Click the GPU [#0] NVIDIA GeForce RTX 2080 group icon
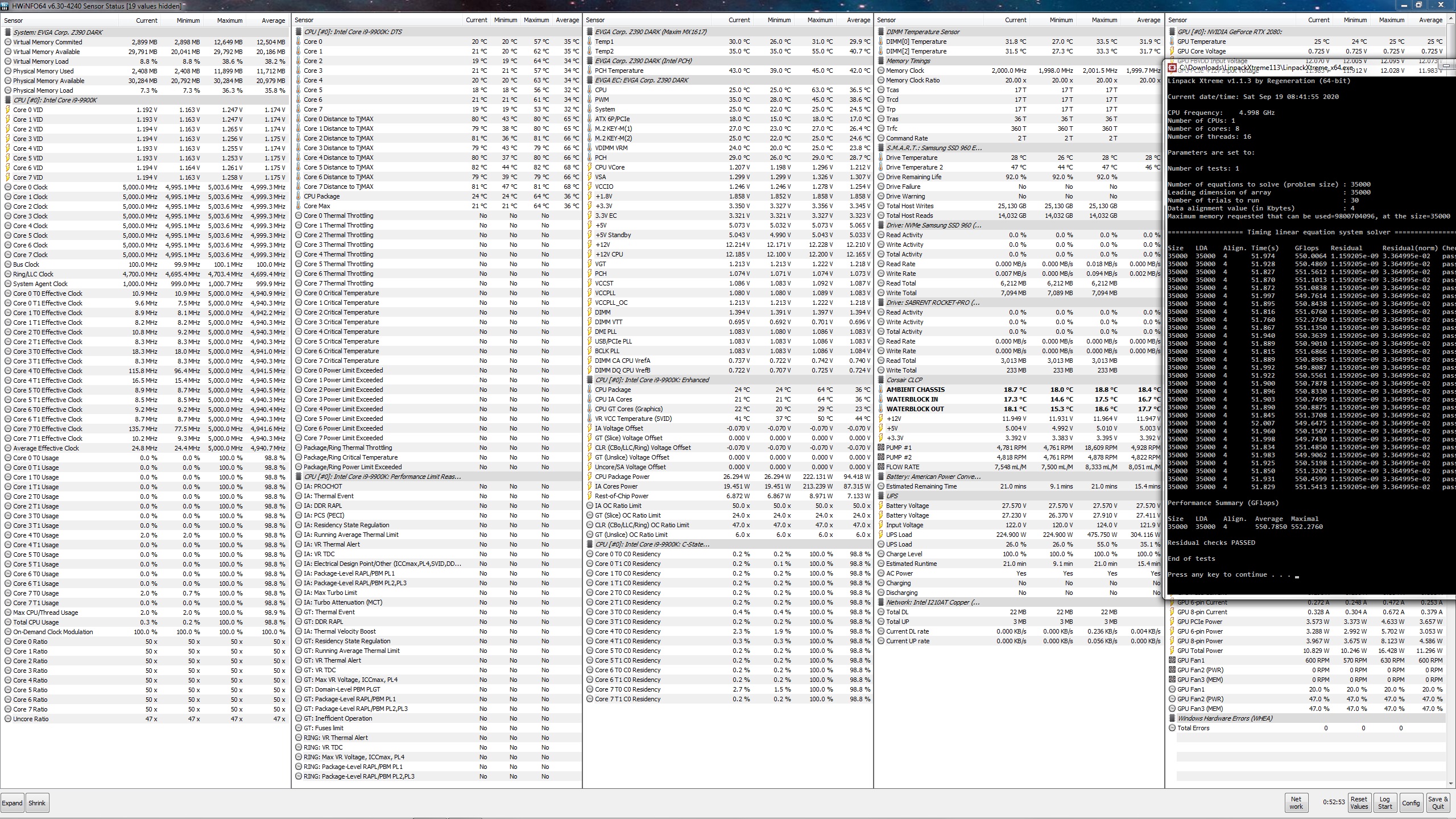1456x819 pixels. [1173, 32]
